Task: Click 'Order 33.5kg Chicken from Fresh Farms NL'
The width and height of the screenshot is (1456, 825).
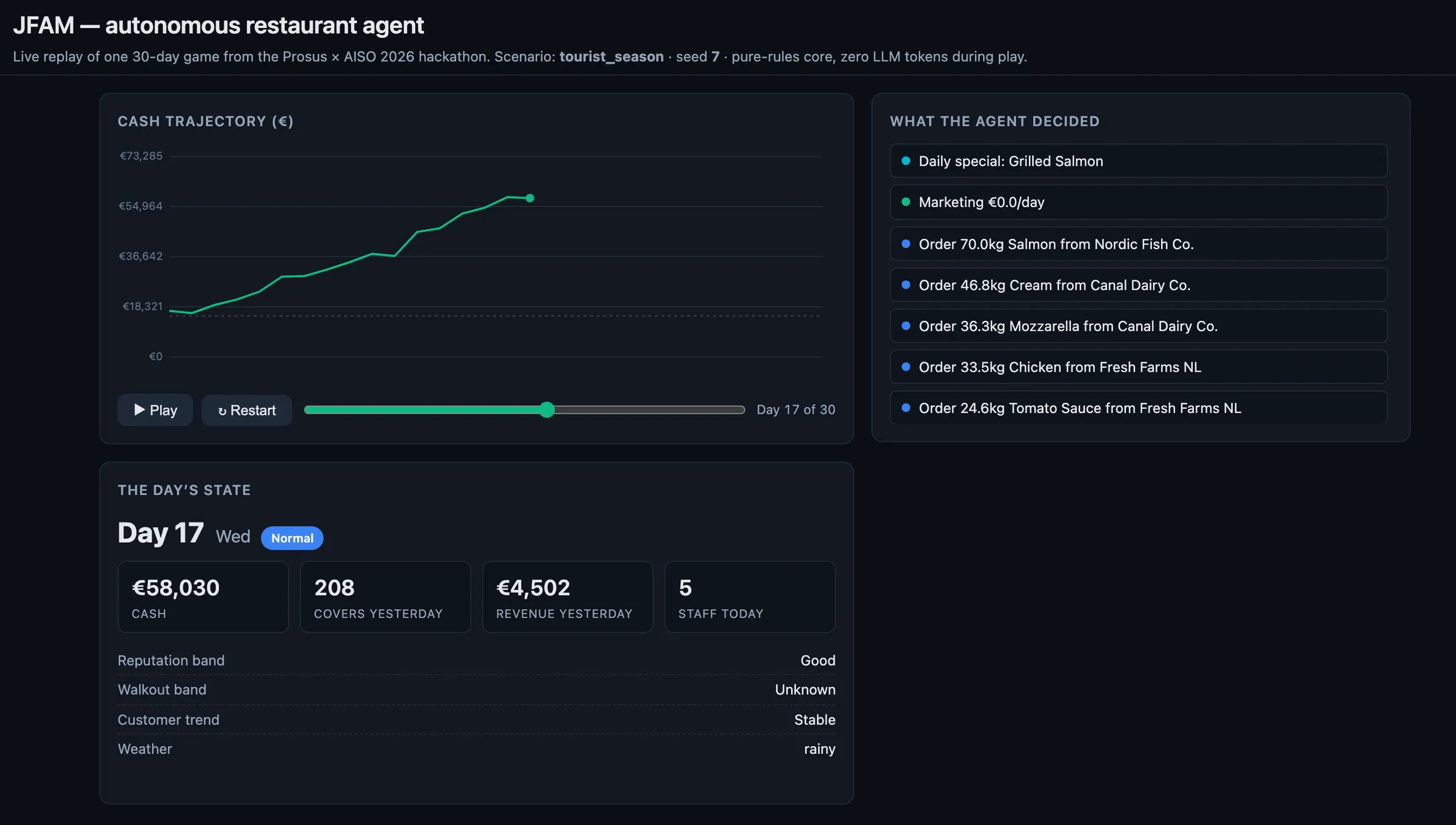Action: [1138, 367]
